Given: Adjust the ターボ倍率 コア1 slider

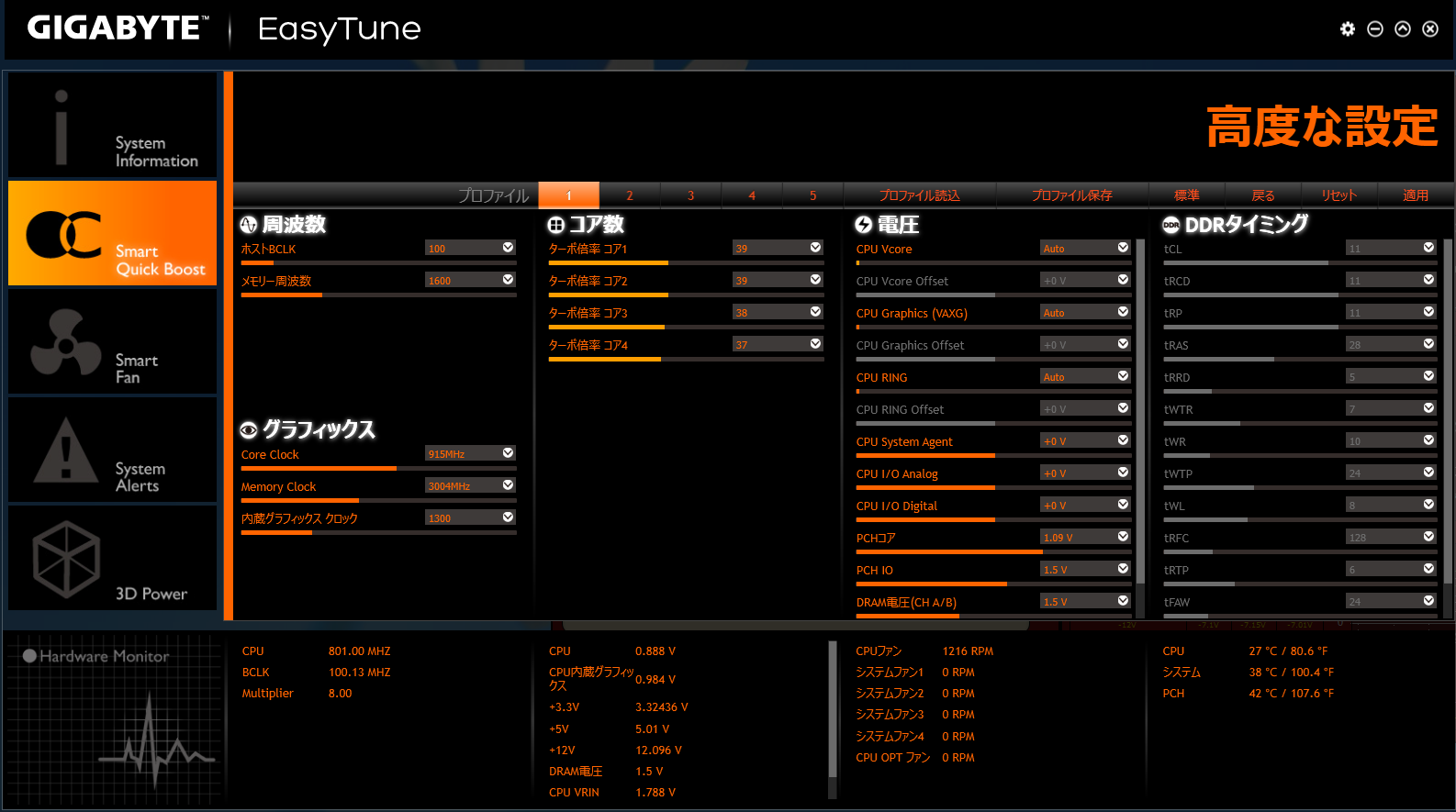Looking at the screenshot, I should pyautogui.click(x=687, y=263).
